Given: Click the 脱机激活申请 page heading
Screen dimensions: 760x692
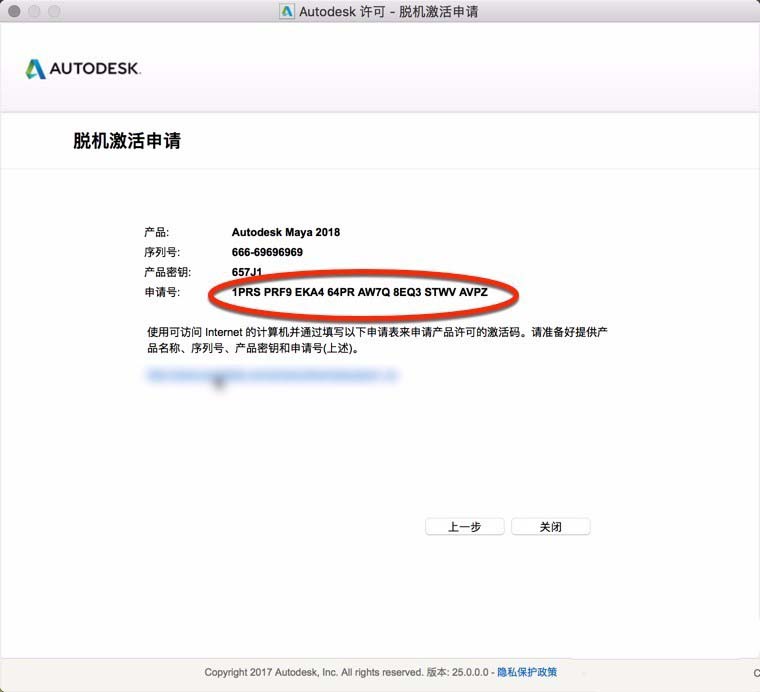Looking at the screenshot, I should (127, 141).
